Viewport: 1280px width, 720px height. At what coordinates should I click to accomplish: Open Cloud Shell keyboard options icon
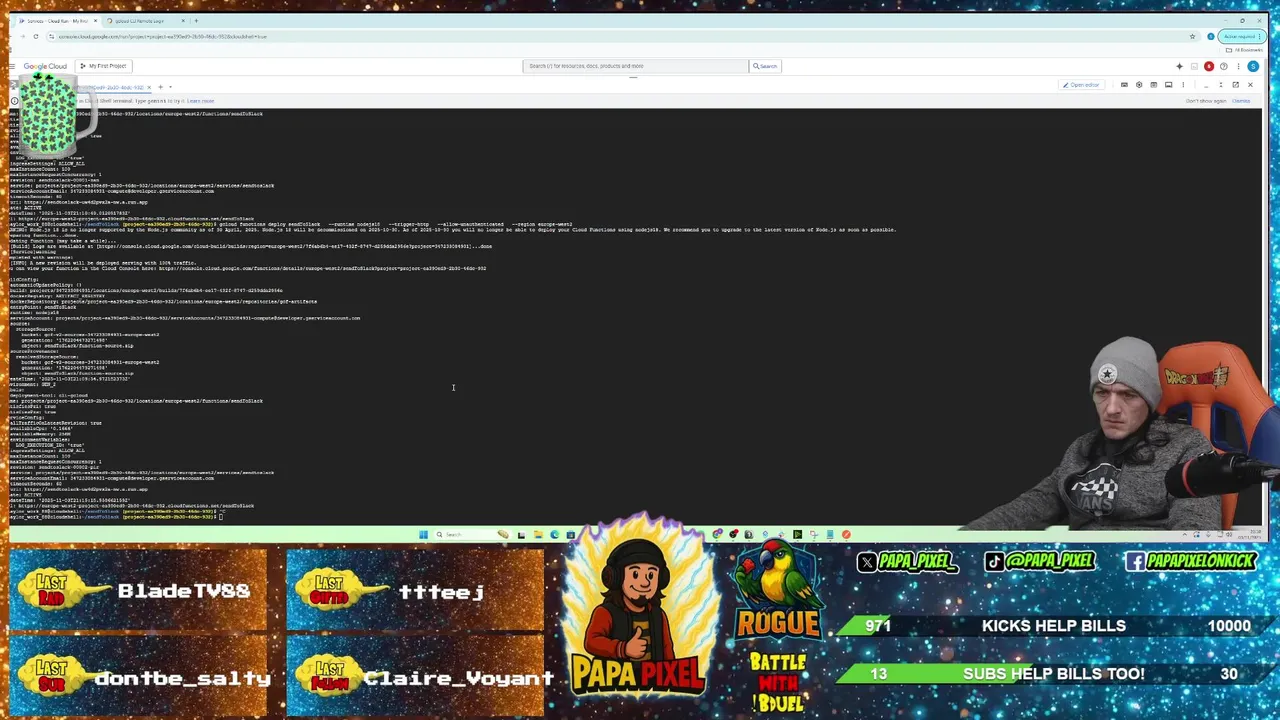click(x=1124, y=85)
